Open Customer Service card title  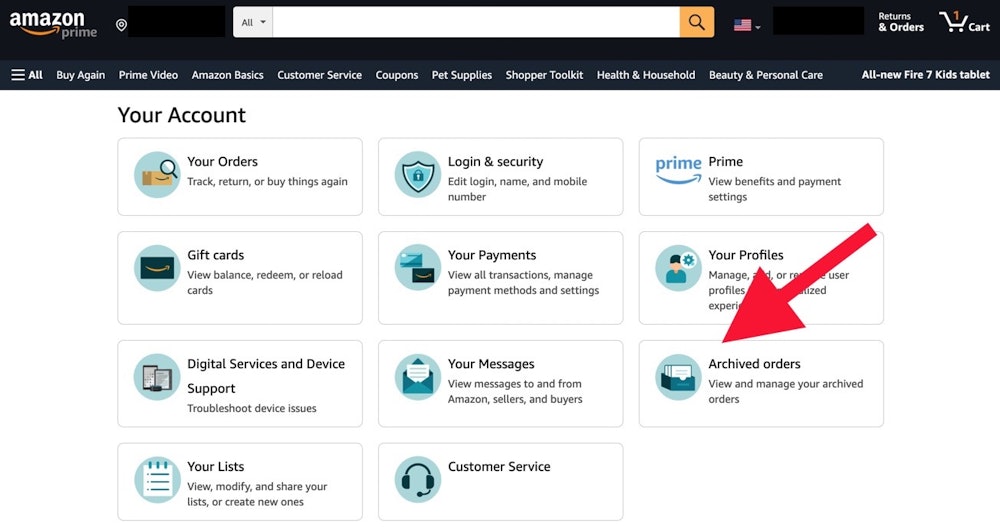pos(499,467)
